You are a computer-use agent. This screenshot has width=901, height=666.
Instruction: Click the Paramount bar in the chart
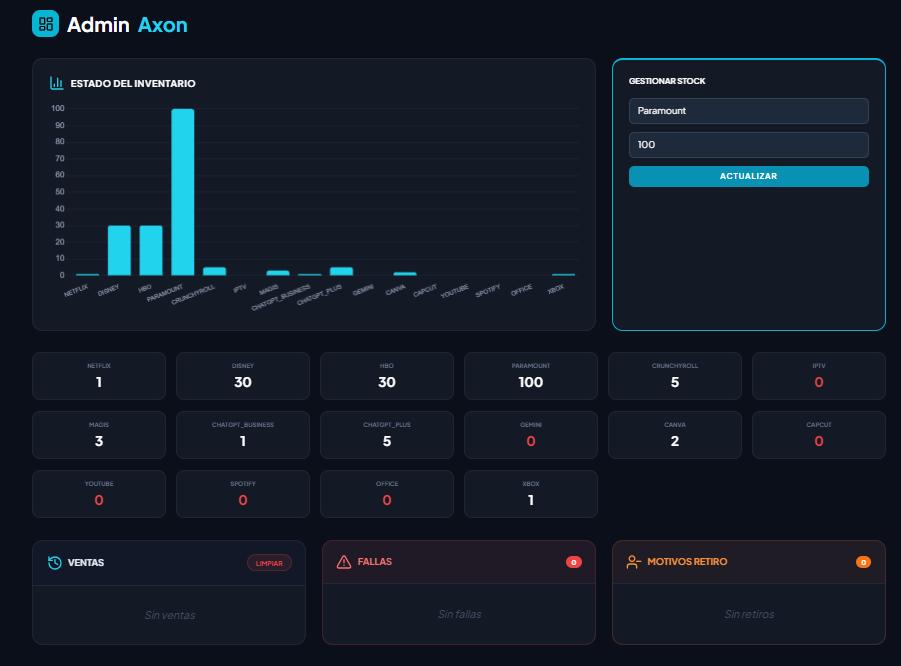(x=183, y=192)
